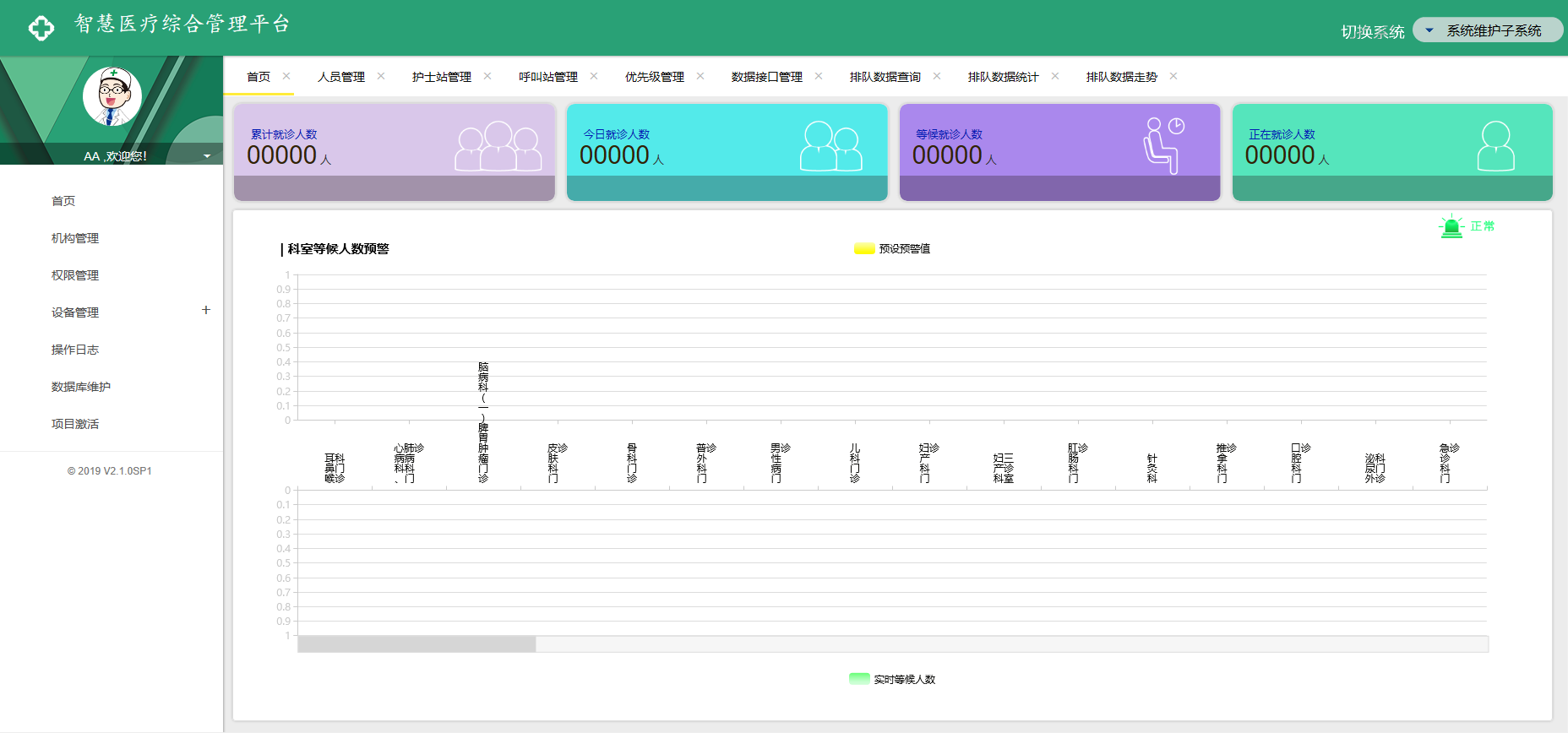The height and width of the screenshot is (733, 1568).
Task: Click the doctor avatar picture
Action: pos(112,96)
